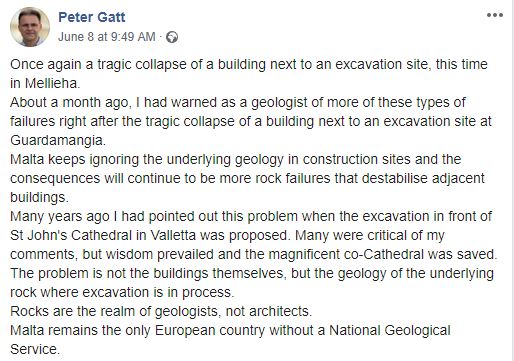Open the post options three-dots menu
This screenshot has height=361, width=514.
[x=495, y=15]
